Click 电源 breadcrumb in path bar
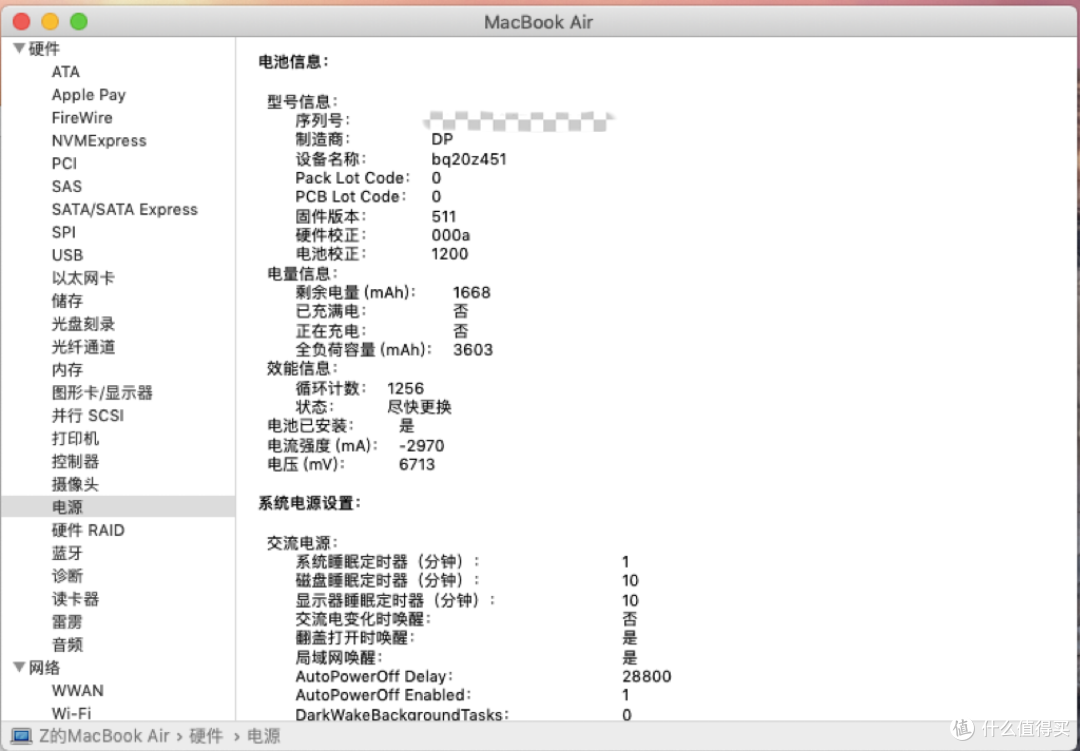The image size is (1080, 751). (264, 736)
